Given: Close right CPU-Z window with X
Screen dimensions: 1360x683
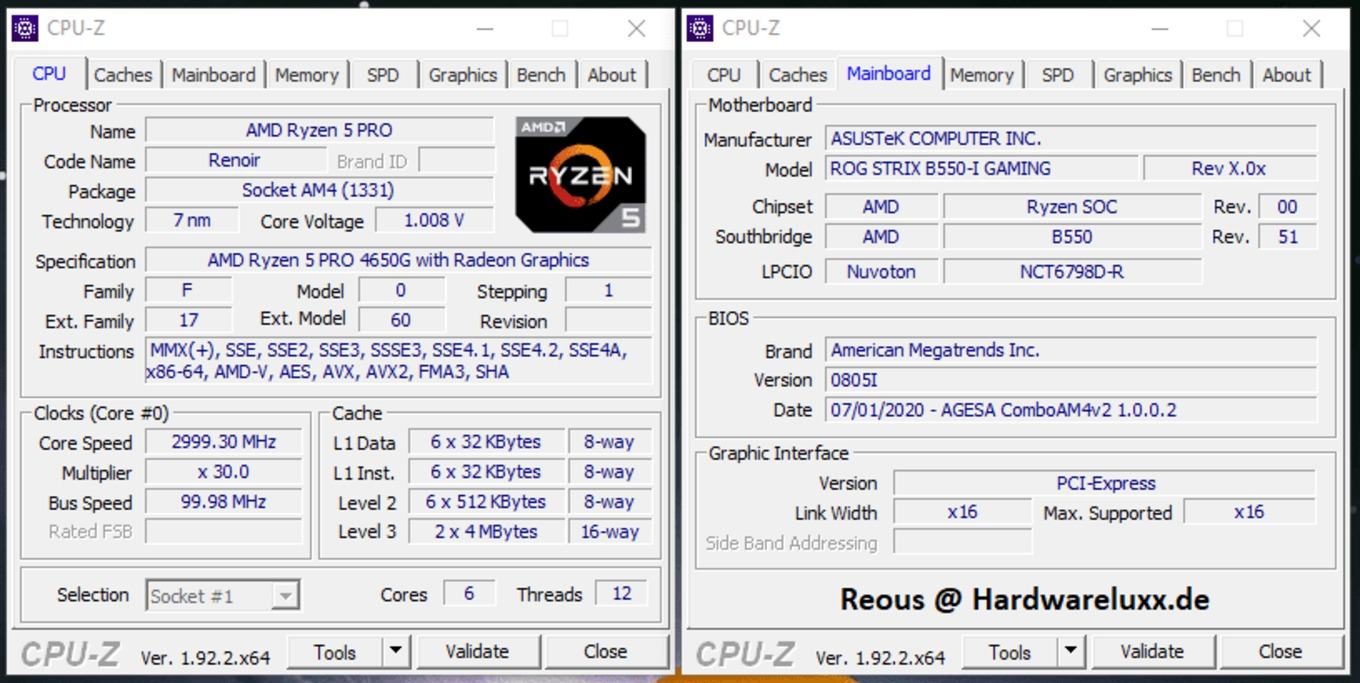Looking at the screenshot, I should tap(1311, 29).
